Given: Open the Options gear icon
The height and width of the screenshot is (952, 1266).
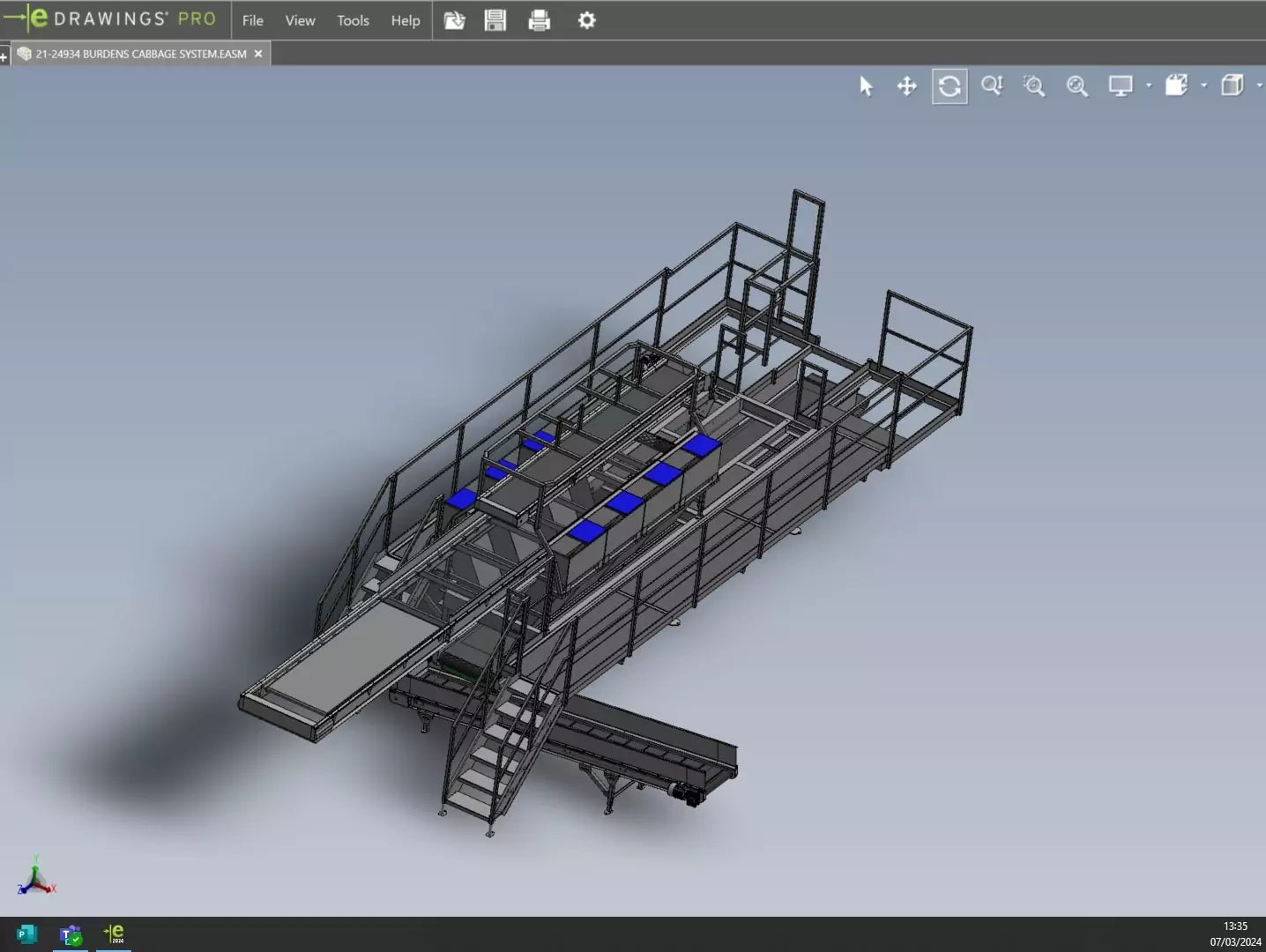Looking at the screenshot, I should 586,20.
